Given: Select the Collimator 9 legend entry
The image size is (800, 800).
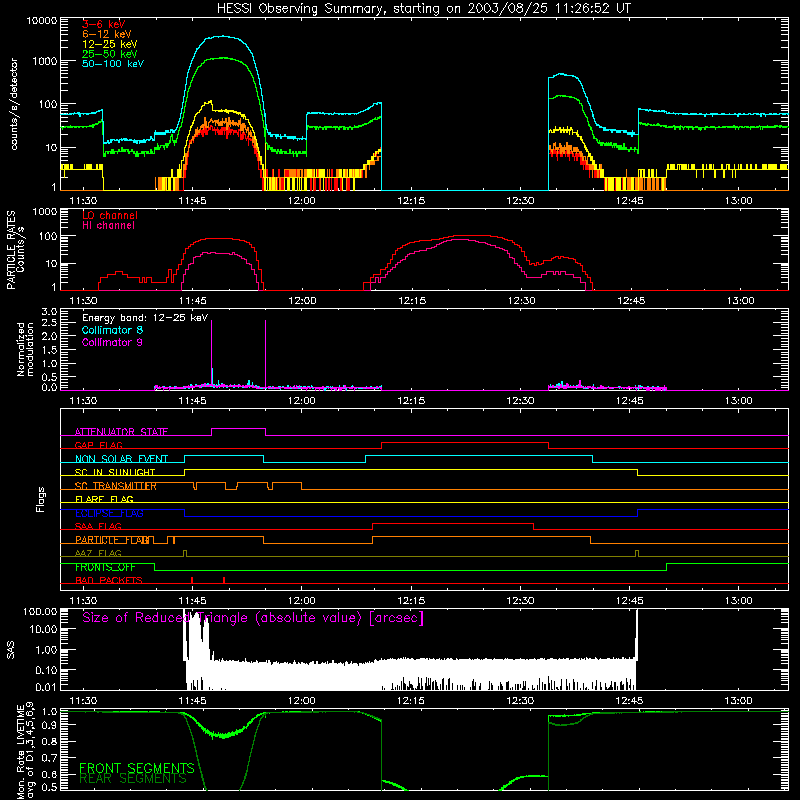Looking at the screenshot, I should (x=112, y=342).
